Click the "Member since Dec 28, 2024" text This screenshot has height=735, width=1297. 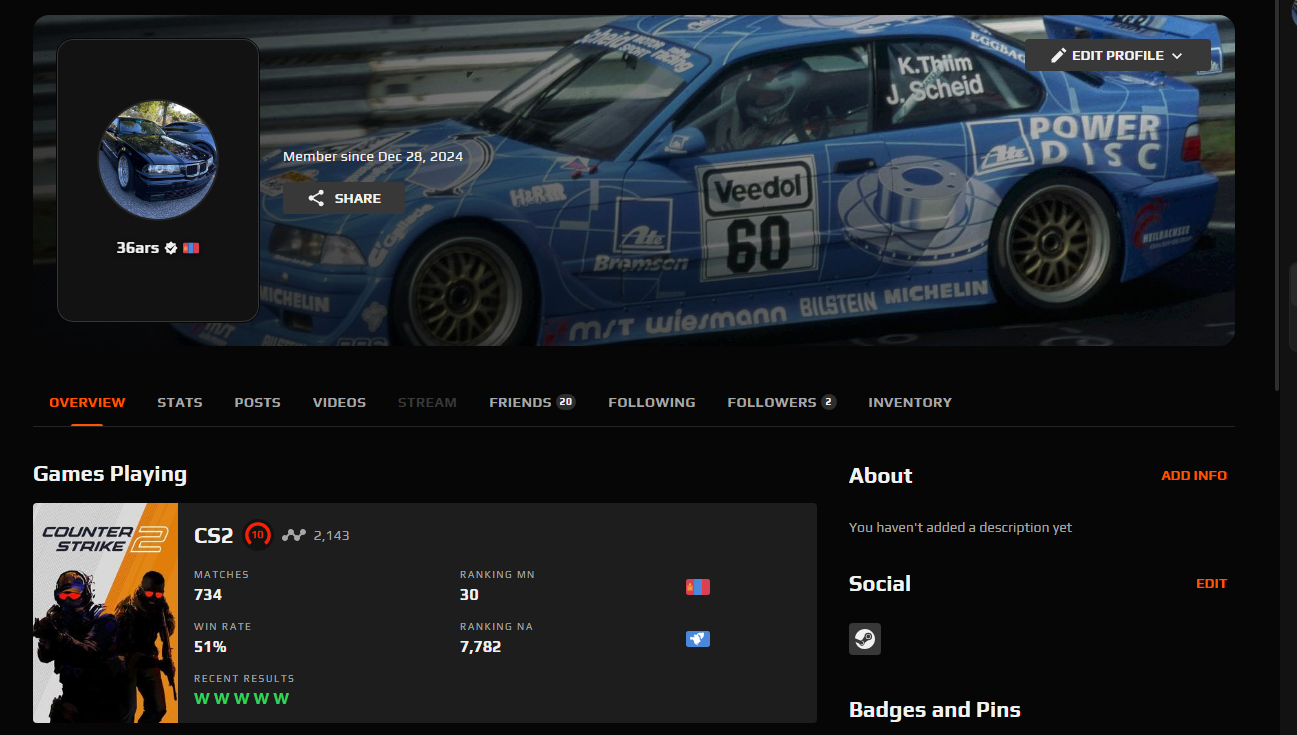click(373, 157)
